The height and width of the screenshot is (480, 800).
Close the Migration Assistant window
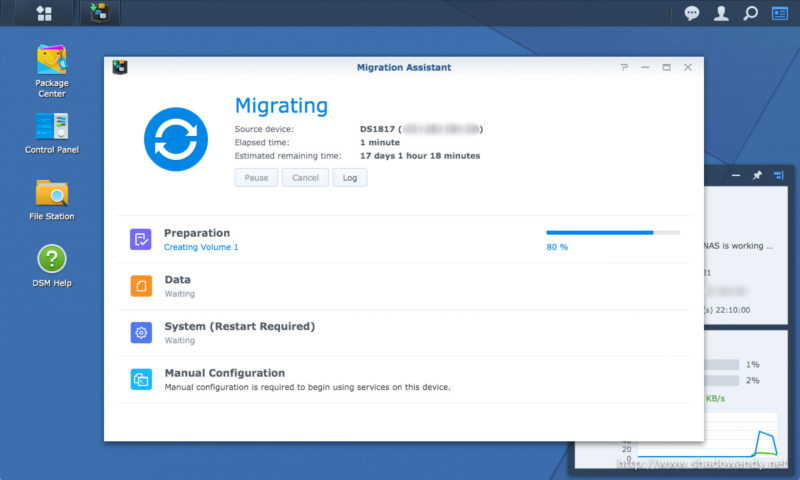pos(688,67)
